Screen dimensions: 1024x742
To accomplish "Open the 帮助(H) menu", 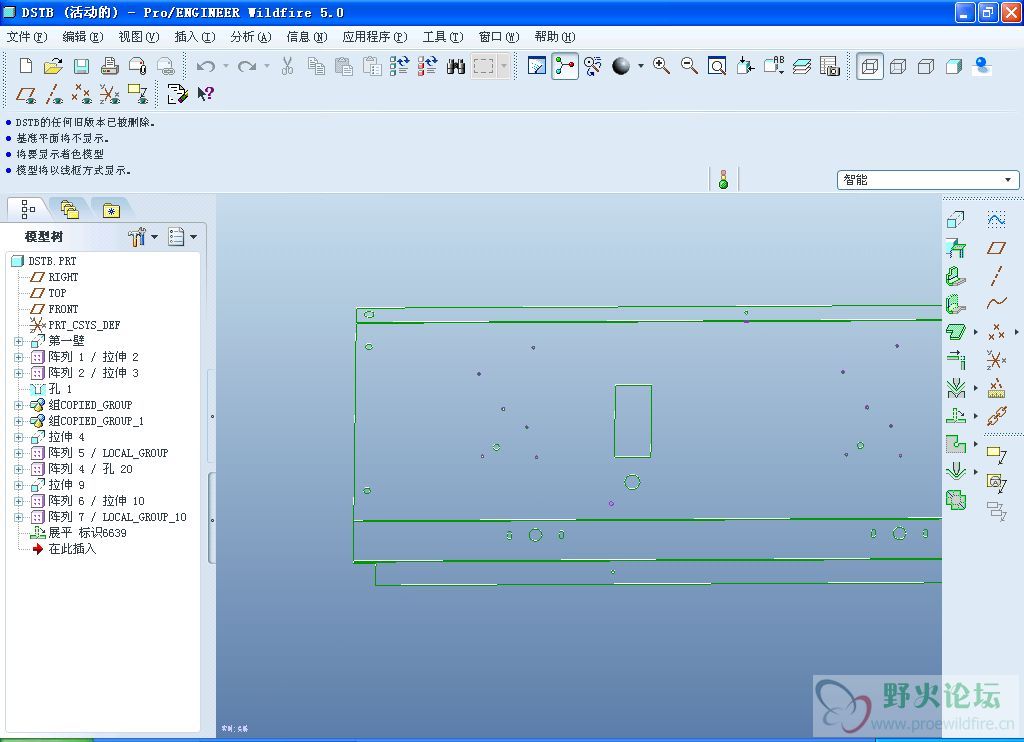I will (554, 37).
